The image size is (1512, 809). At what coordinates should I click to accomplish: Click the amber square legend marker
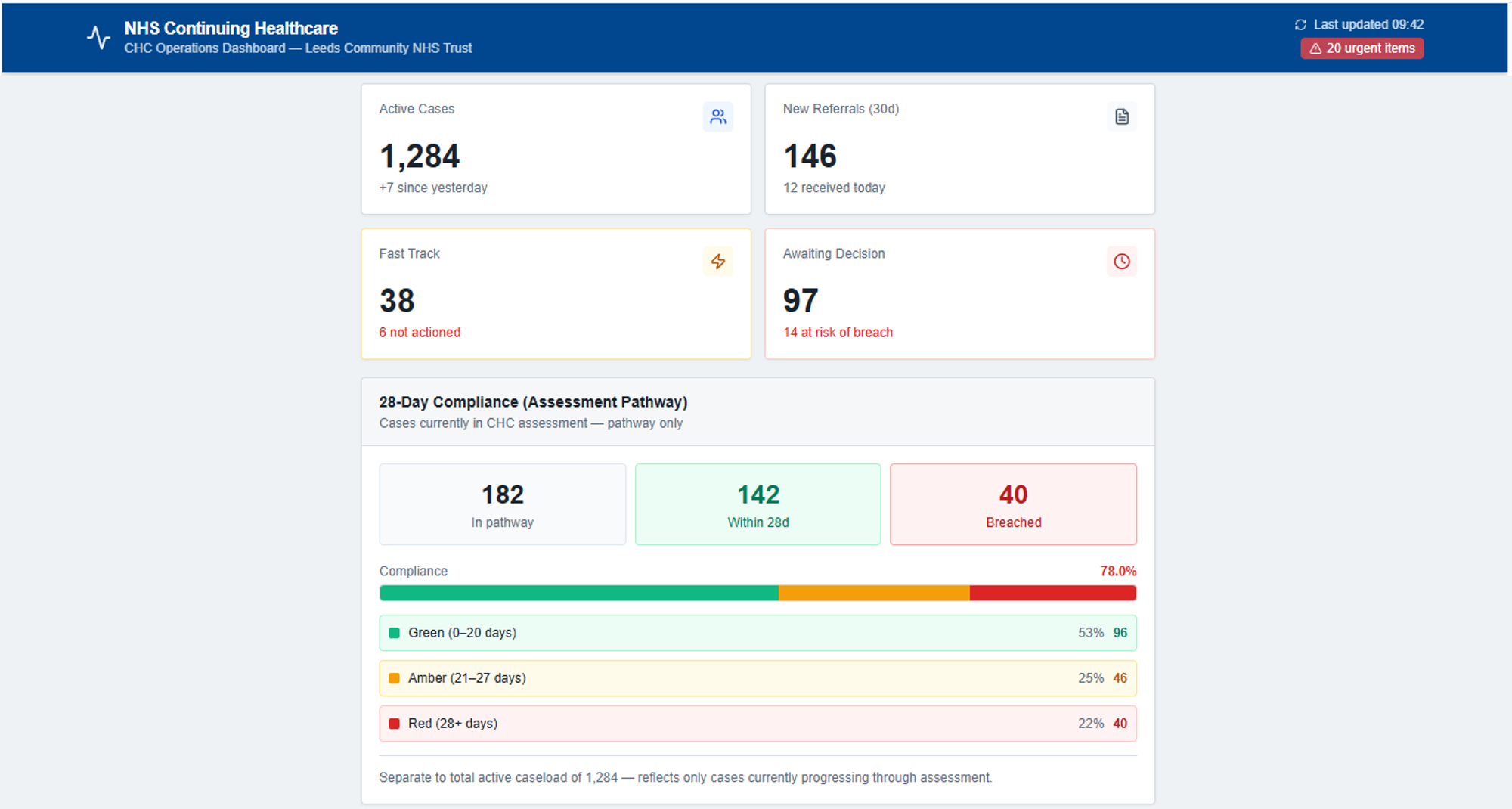click(394, 678)
